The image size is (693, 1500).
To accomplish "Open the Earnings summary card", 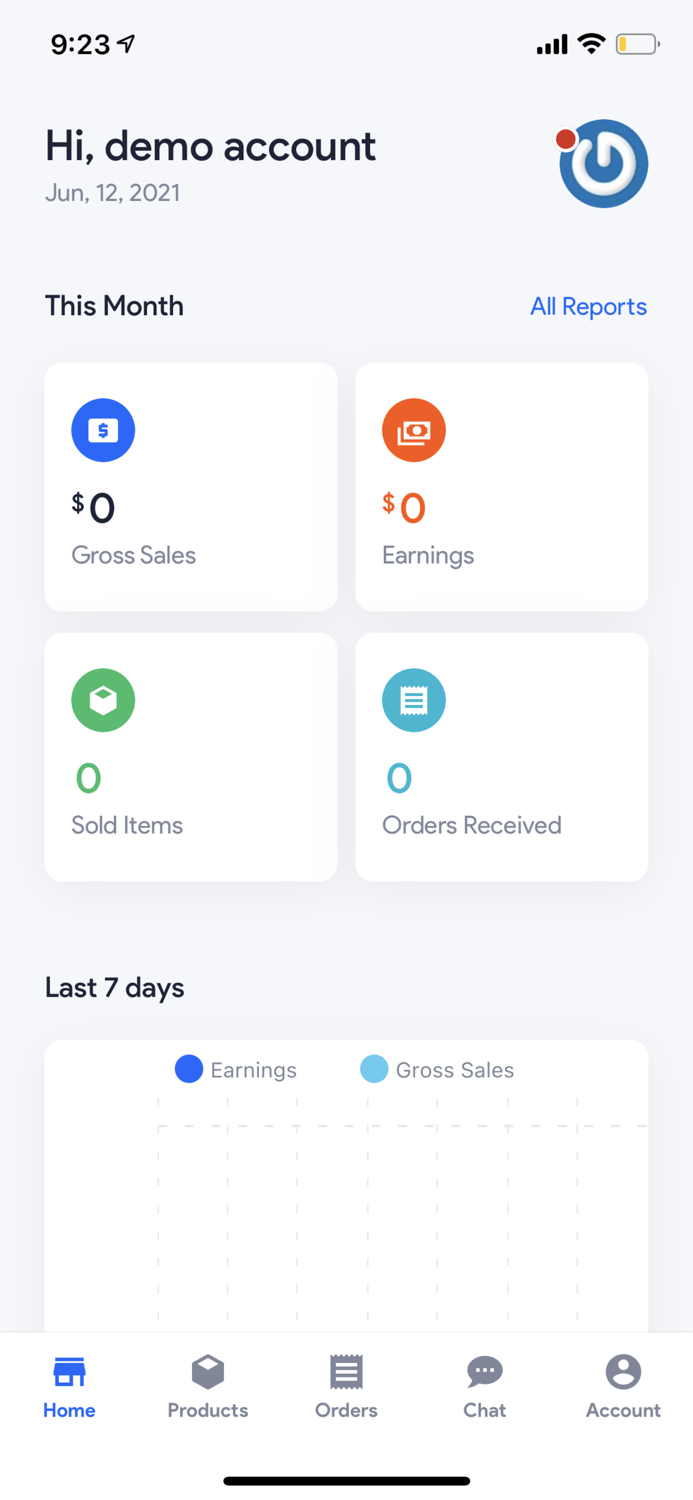I will (x=501, y=486).
